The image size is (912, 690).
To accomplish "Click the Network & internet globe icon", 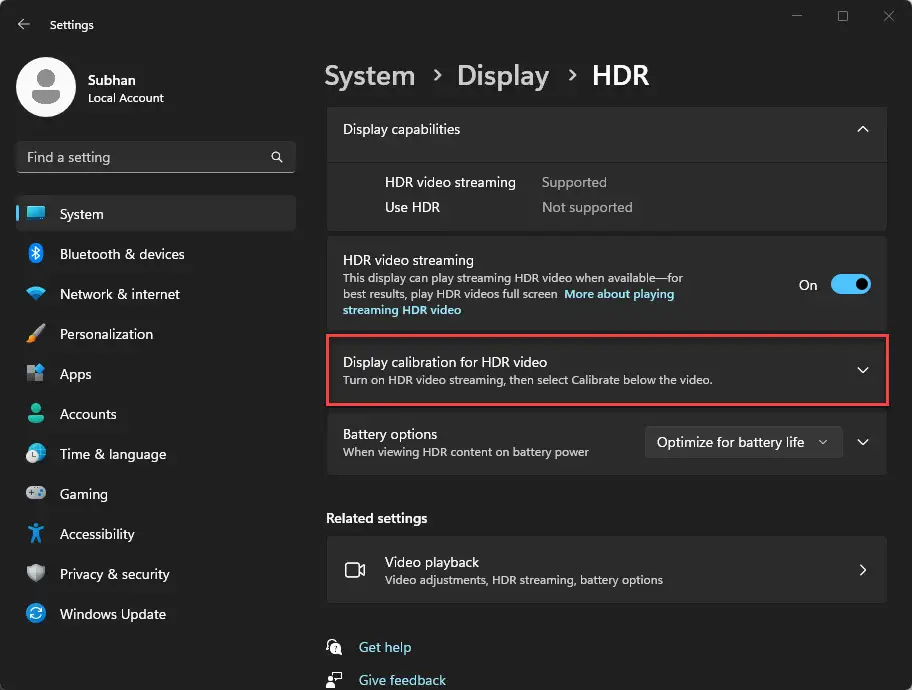I will click(37, 294).
